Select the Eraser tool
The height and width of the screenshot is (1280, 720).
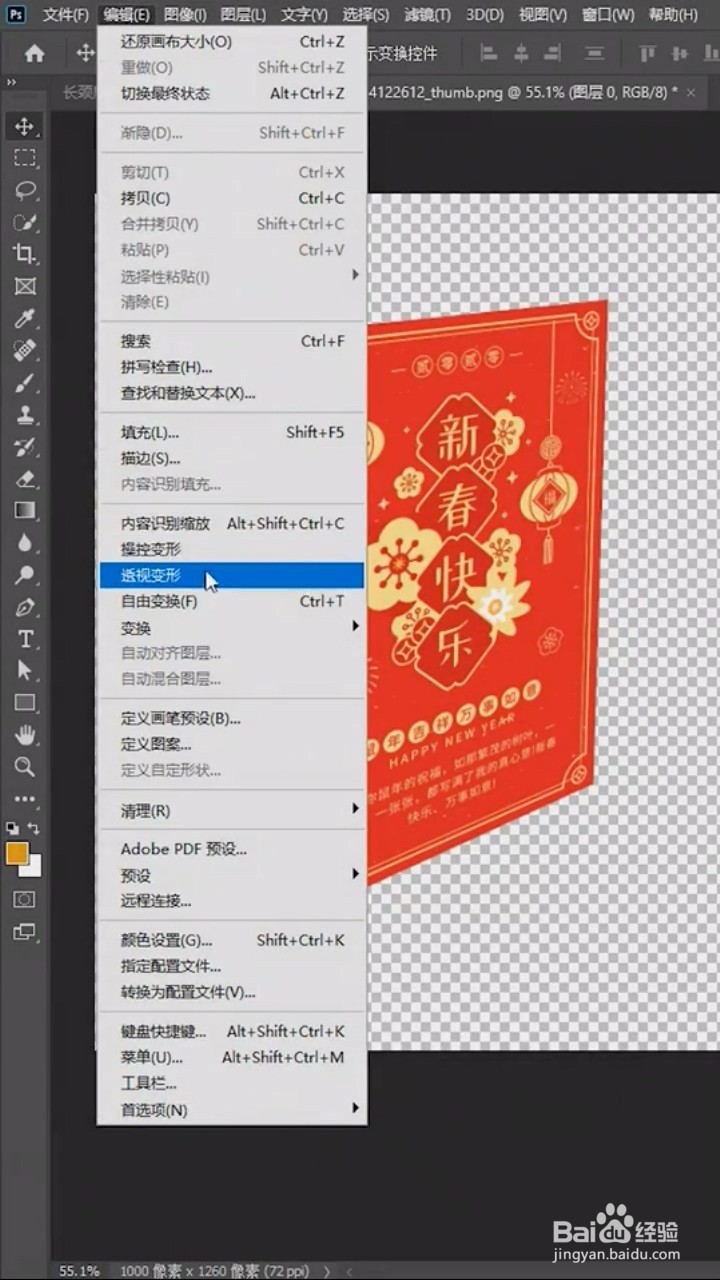click(x=25, y=478)
